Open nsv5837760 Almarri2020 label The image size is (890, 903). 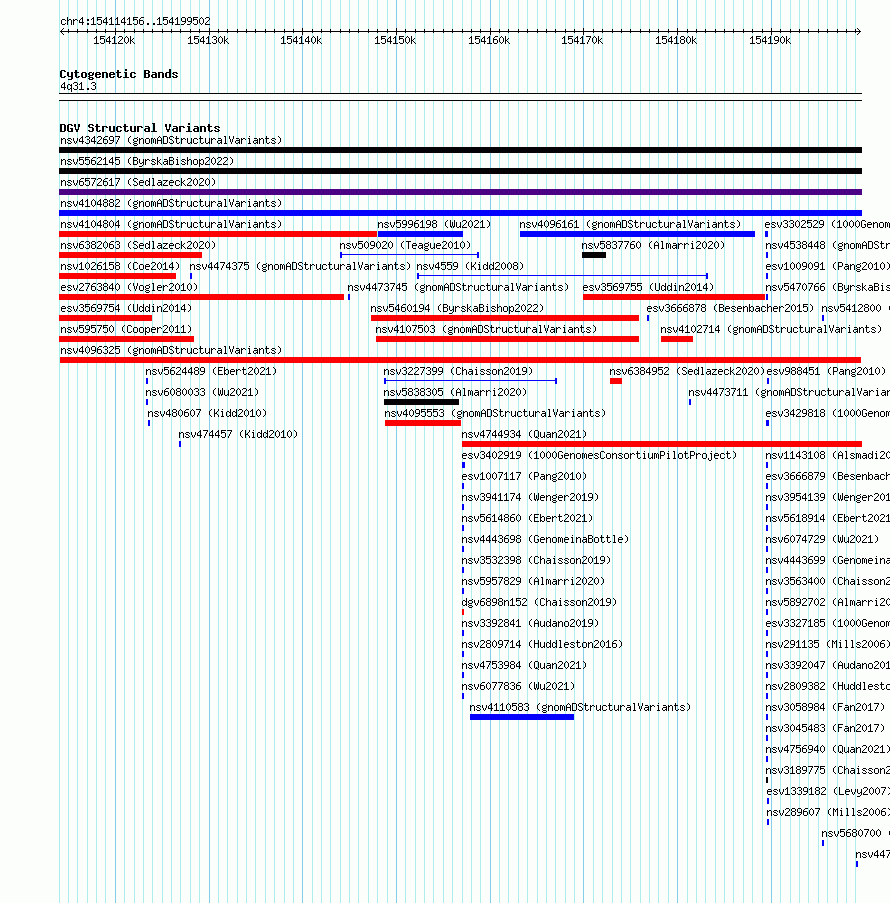tap(653, 245)
